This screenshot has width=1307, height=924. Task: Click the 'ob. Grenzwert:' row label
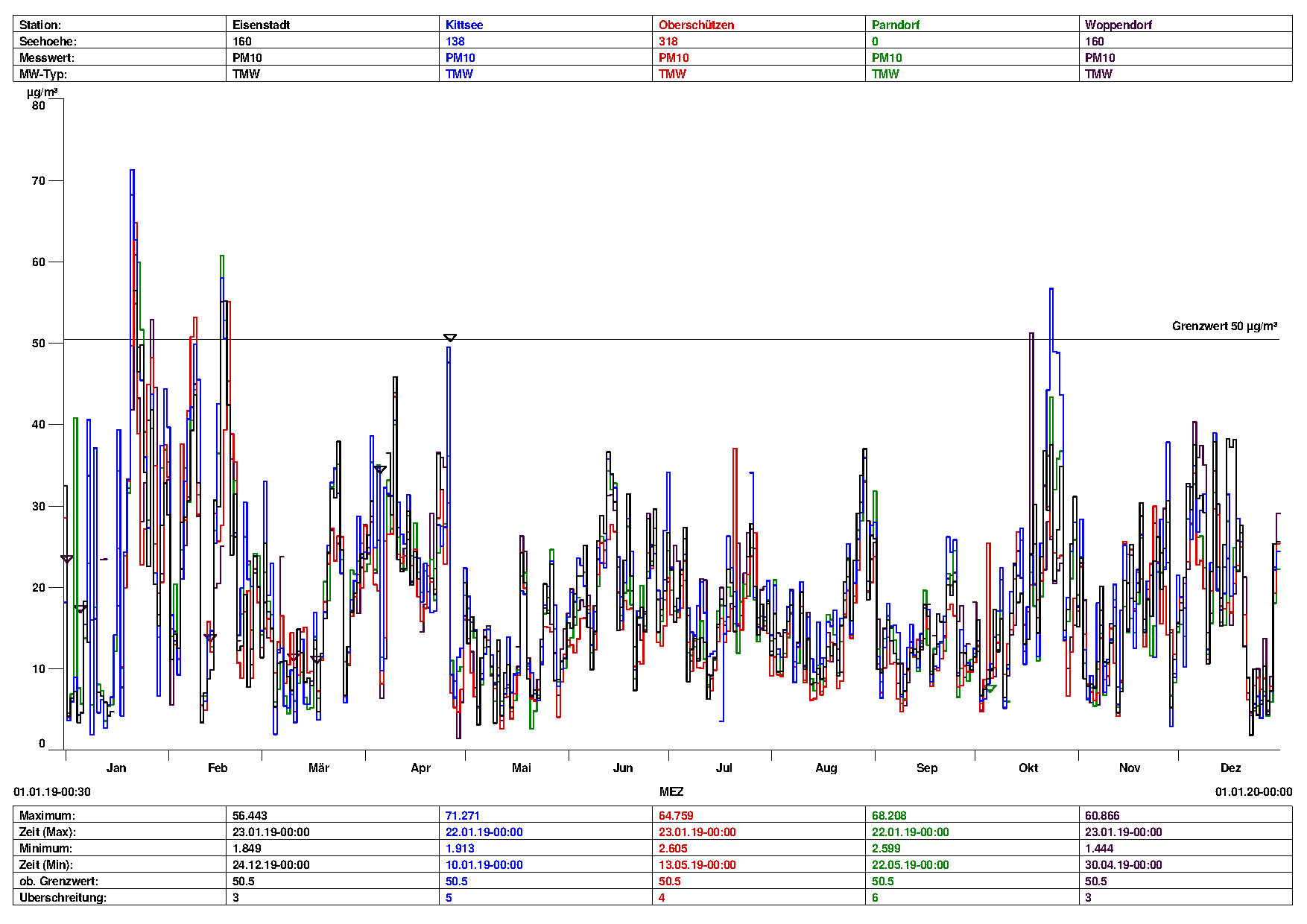(59, 882)
